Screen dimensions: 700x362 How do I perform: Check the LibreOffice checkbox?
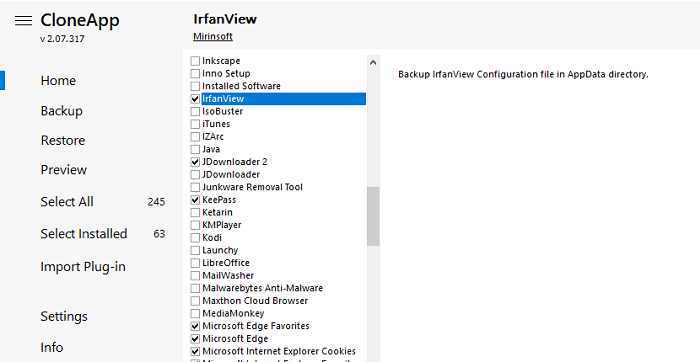point(195,263)
